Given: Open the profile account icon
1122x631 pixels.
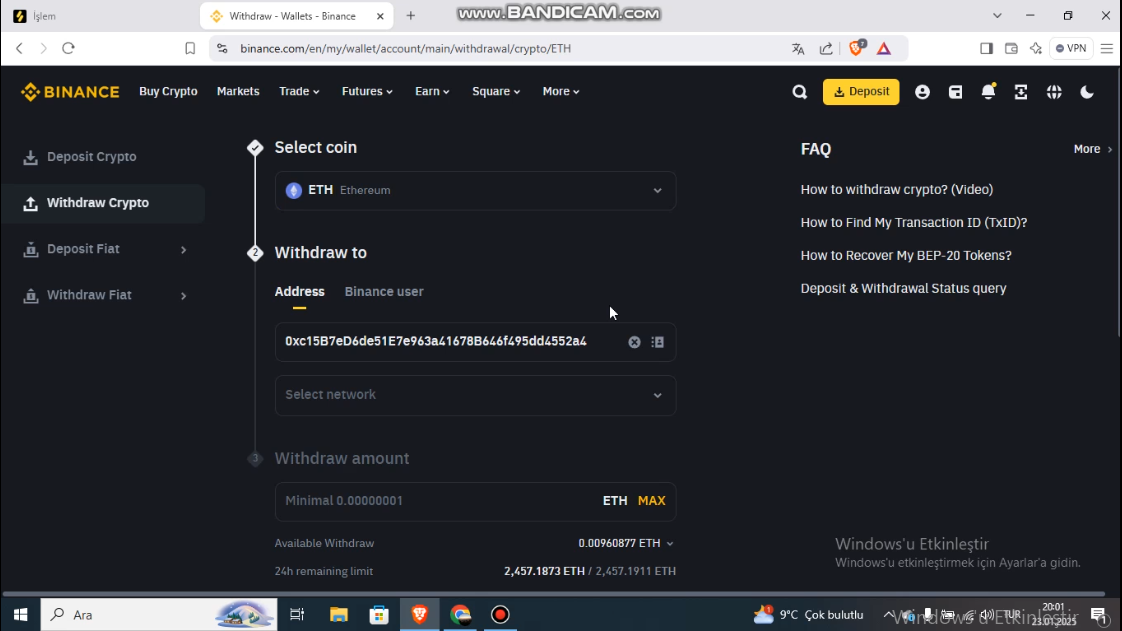Looking at the screenshot, I should 922,92.
